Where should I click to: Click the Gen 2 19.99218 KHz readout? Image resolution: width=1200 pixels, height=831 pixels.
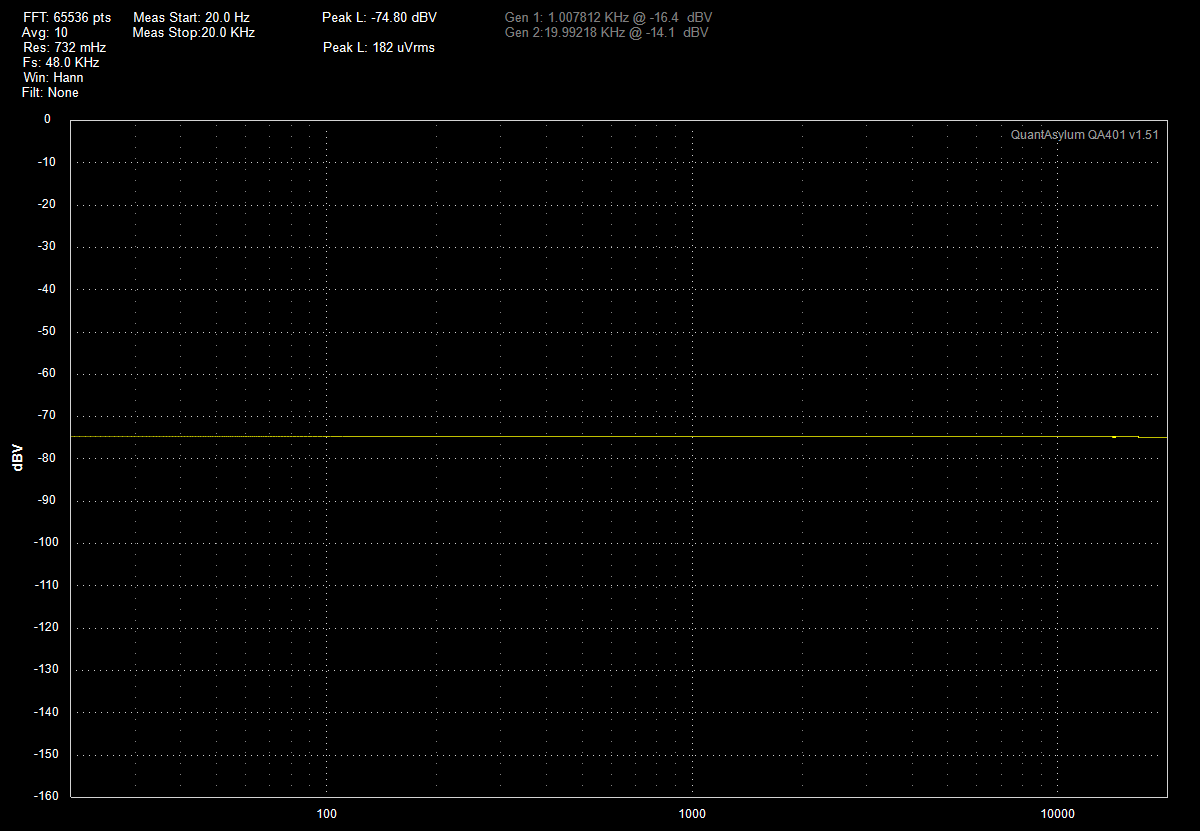click(x=607, y=33)
